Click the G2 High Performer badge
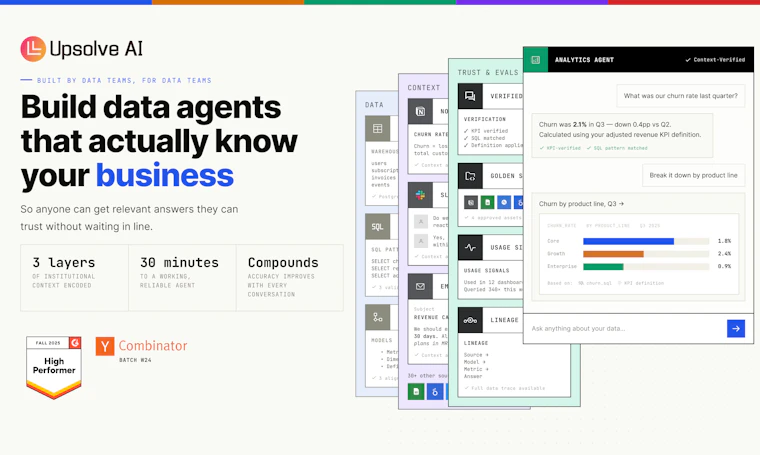This screenshot has height=455, width=760. tap(54, 367)
